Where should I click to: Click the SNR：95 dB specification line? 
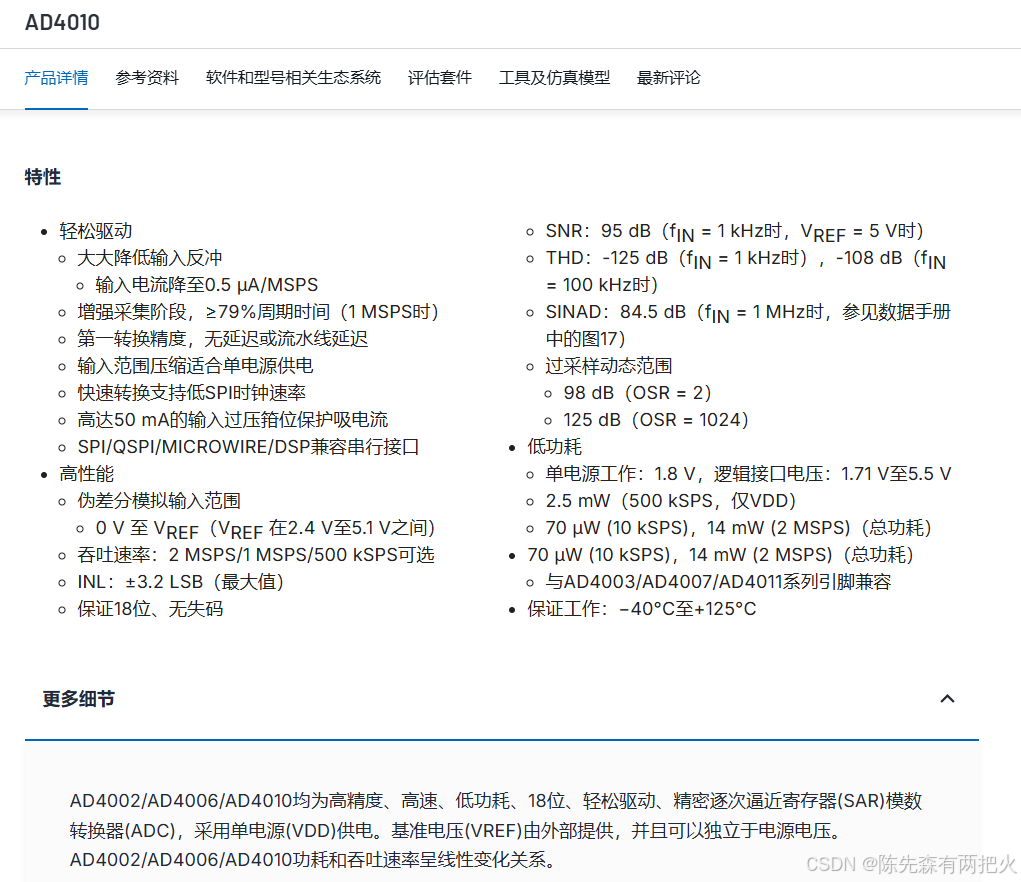click(x=734, y=232)
